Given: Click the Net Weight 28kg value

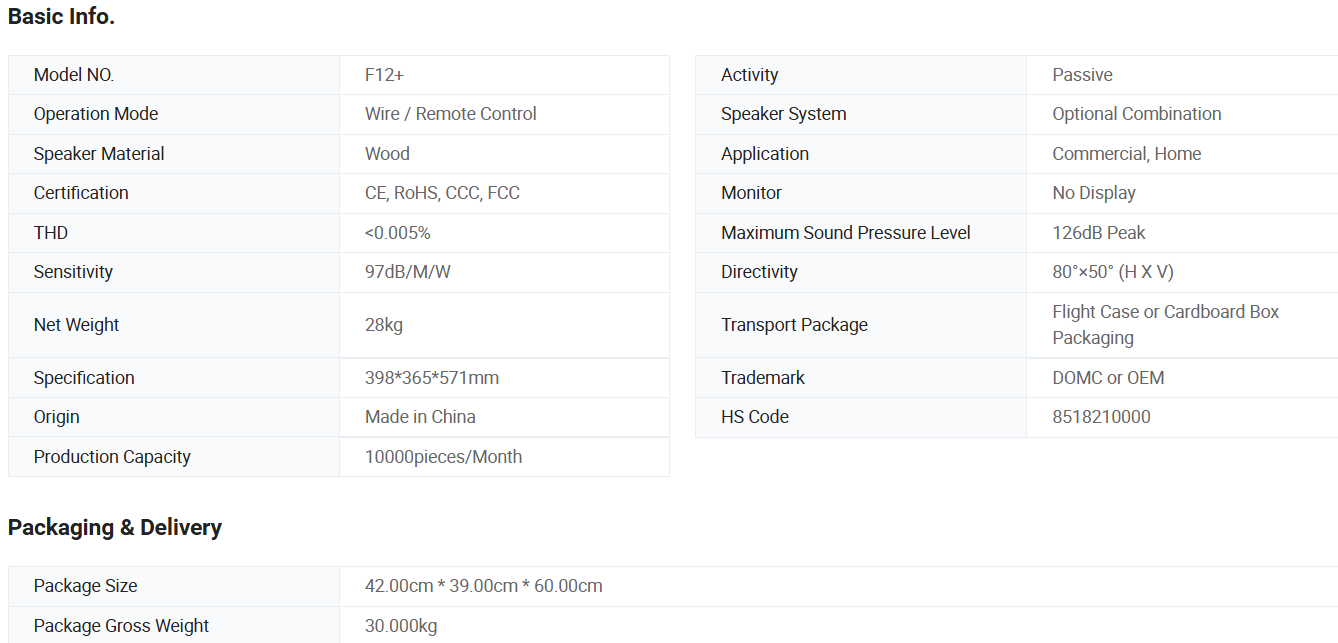Looking at the screenshot, I should point(384,325).
